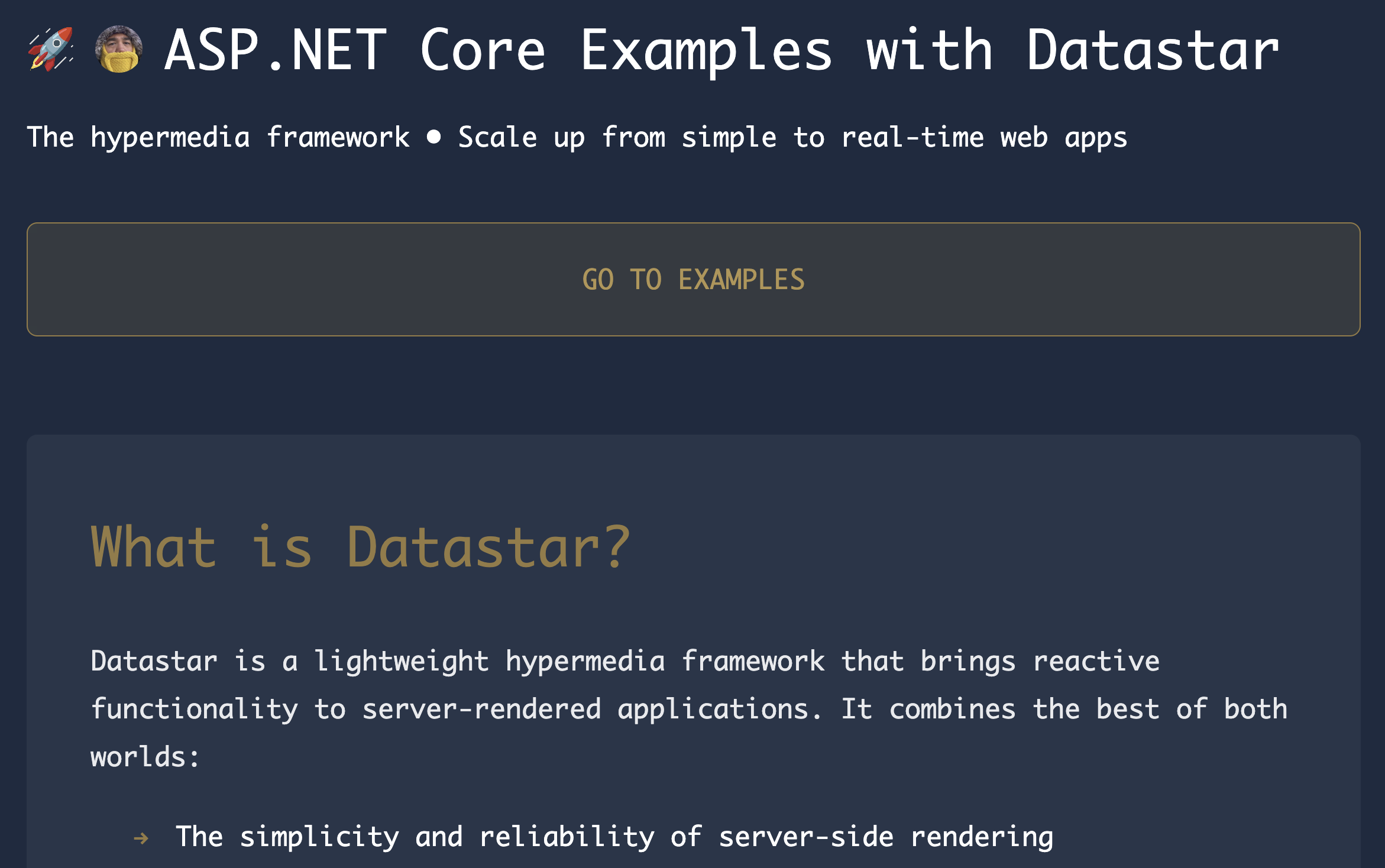Click the word 'Examples' in page title
The height and width of the screenshot is (868, 1385).
[x=706, y=51]
